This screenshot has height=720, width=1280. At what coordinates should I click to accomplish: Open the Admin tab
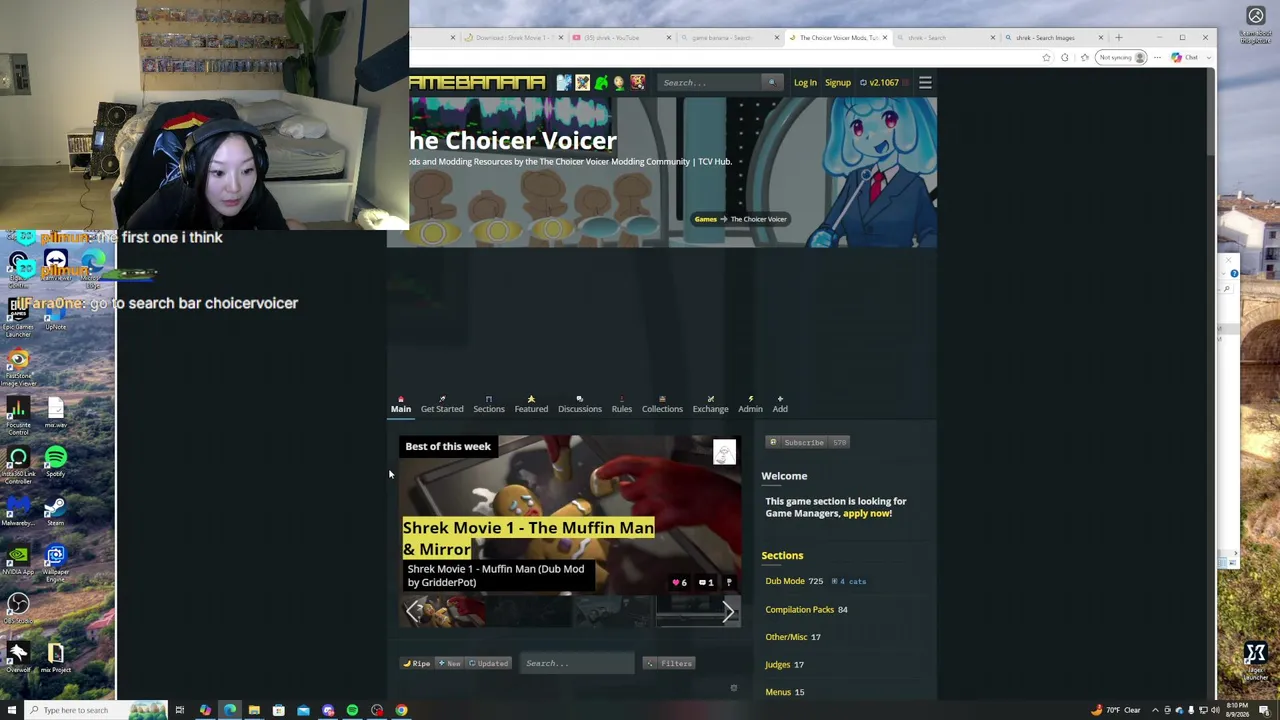click(x=750, y=404)
